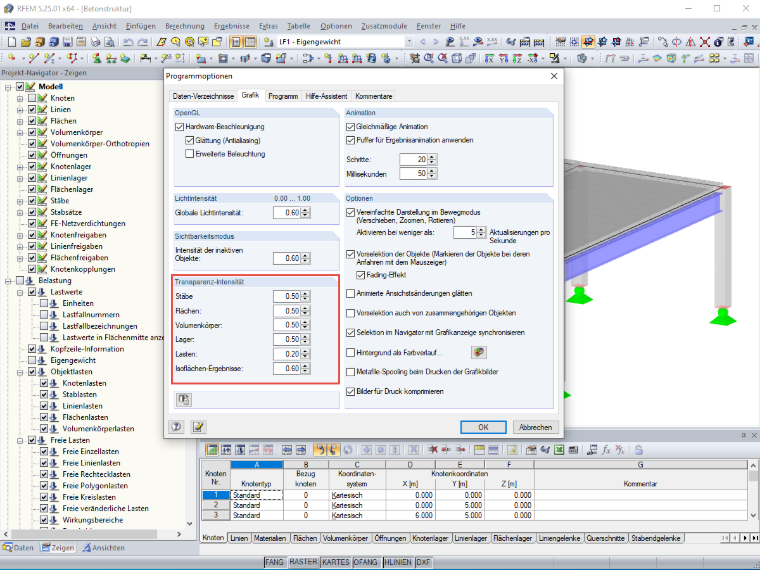The width and height of the screenshot is (760, 570).
Task: Click the formula fx icon in table toolbar
Action: pos(606,450)
